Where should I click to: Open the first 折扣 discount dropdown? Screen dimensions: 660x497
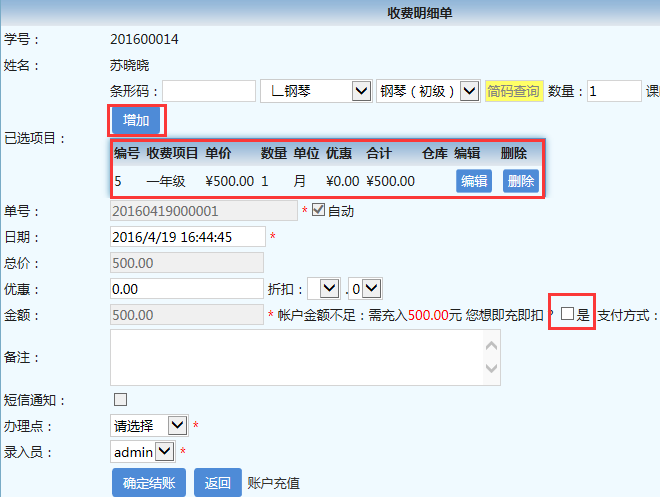pyautogui.click(x=324, y=288)
